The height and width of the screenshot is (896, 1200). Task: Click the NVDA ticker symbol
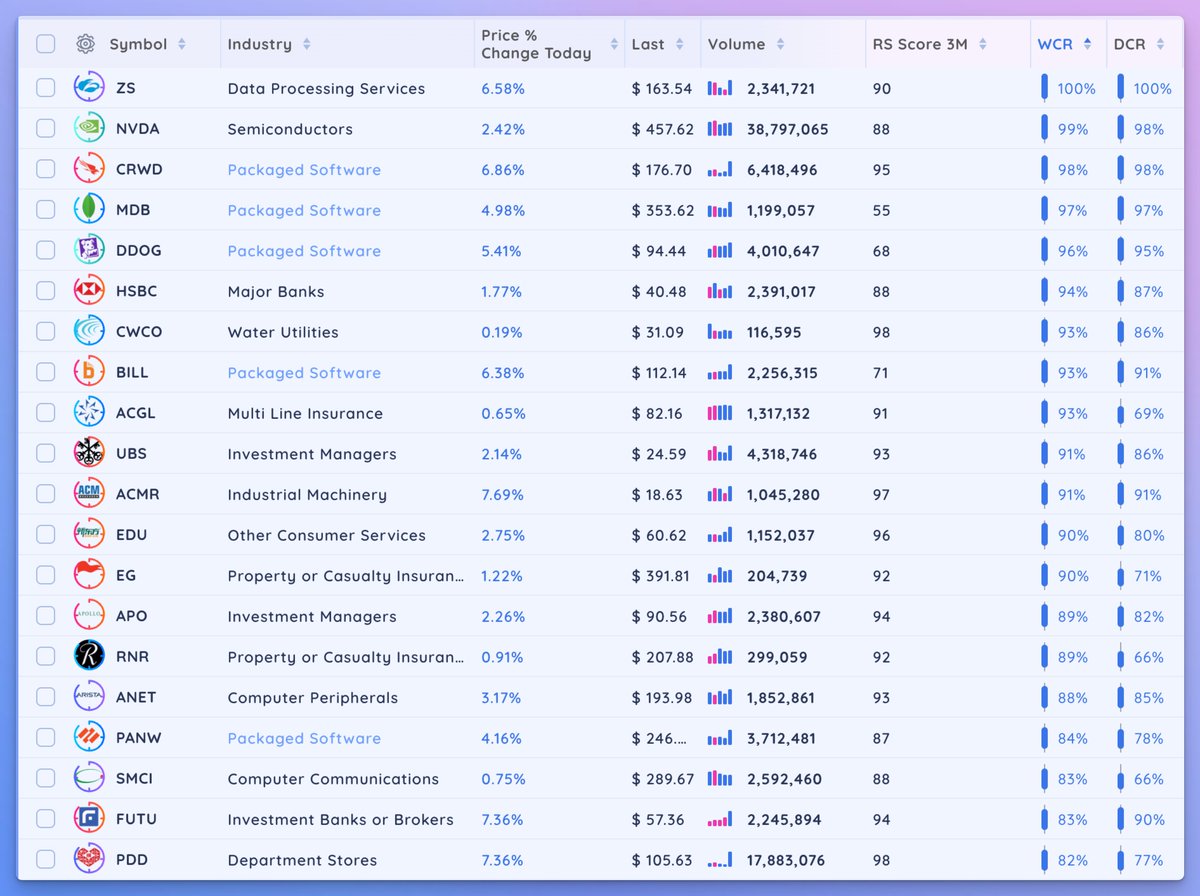pos(137,129)
